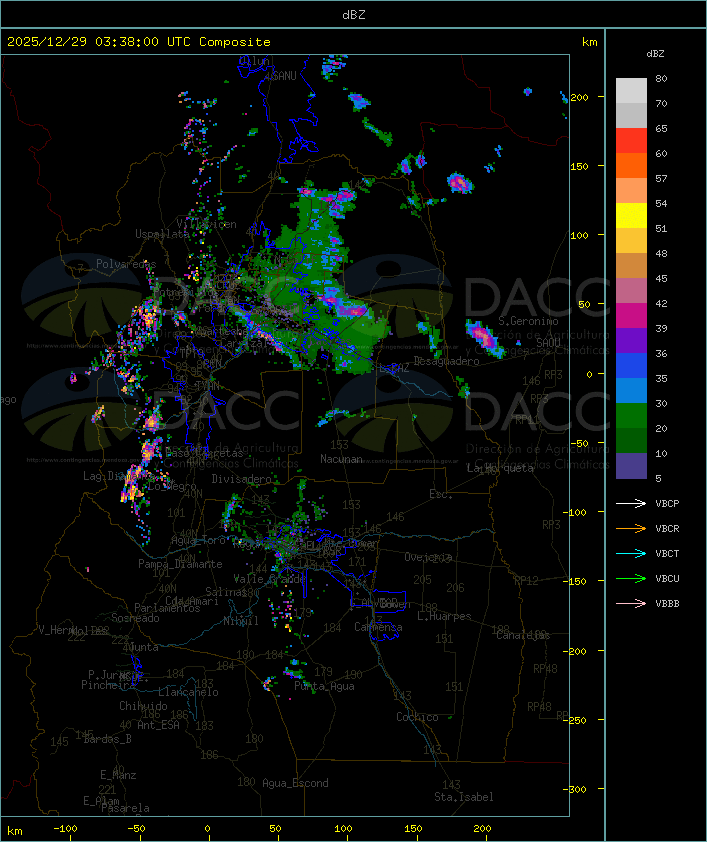Pick the bright orange legend swatch below red
The image size is (707, 842).
click(631, 165)
